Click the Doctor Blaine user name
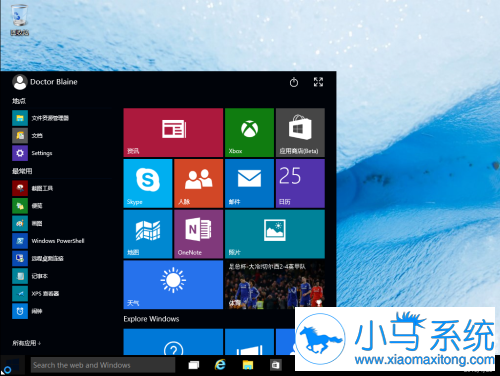 [x=54, y=82]
